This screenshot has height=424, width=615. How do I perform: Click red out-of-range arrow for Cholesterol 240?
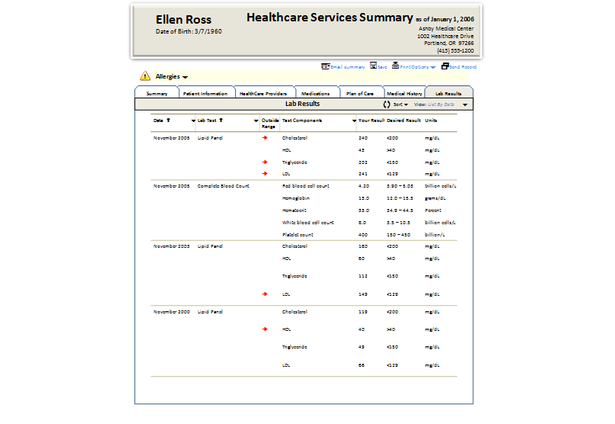pos(265,138)
